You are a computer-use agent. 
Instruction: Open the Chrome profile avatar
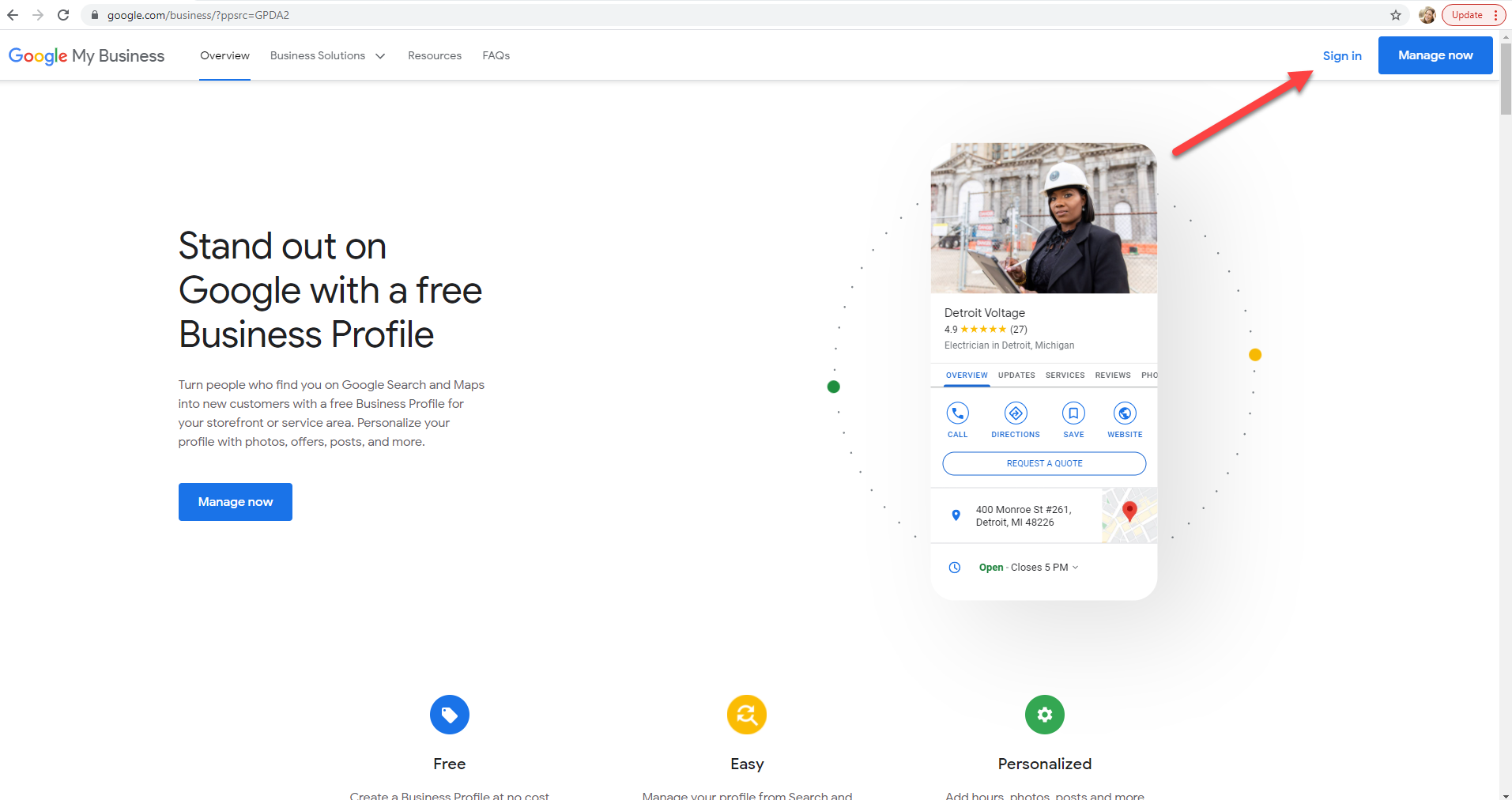[1427, 15]
